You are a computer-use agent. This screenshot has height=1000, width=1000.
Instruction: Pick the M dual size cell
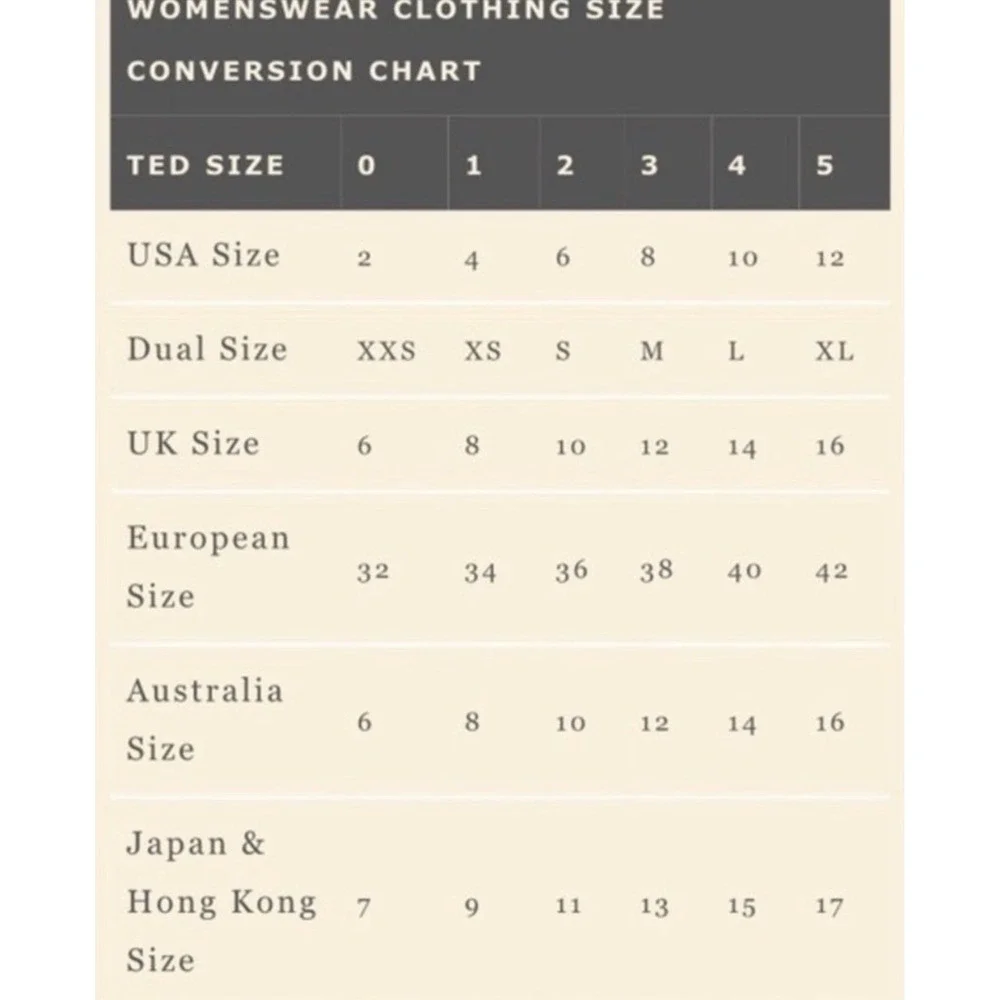(x=652, y=352)
